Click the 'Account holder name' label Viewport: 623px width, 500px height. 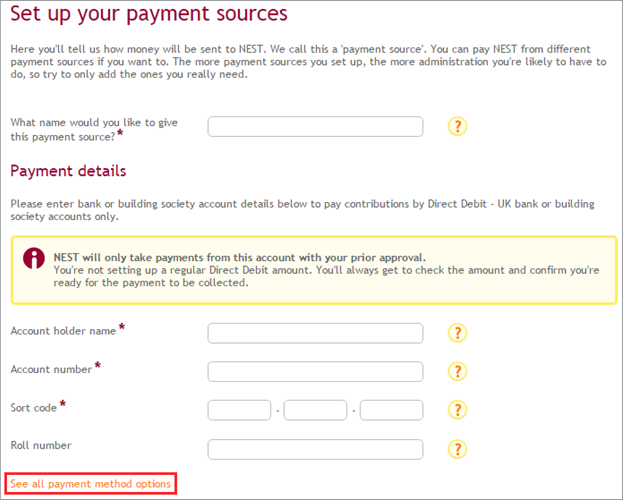tap(63, 331)
